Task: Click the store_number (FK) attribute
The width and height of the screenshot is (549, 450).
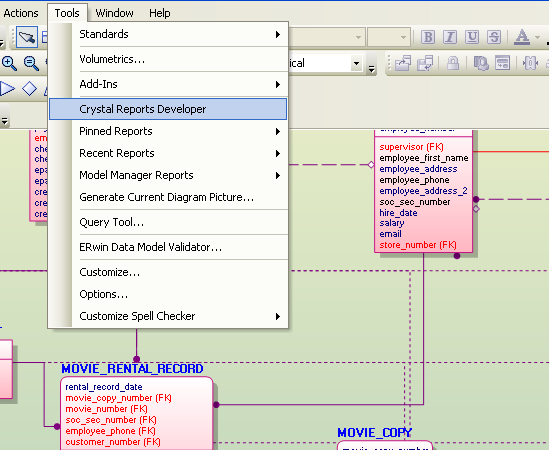Action: (x=418, y=245)
